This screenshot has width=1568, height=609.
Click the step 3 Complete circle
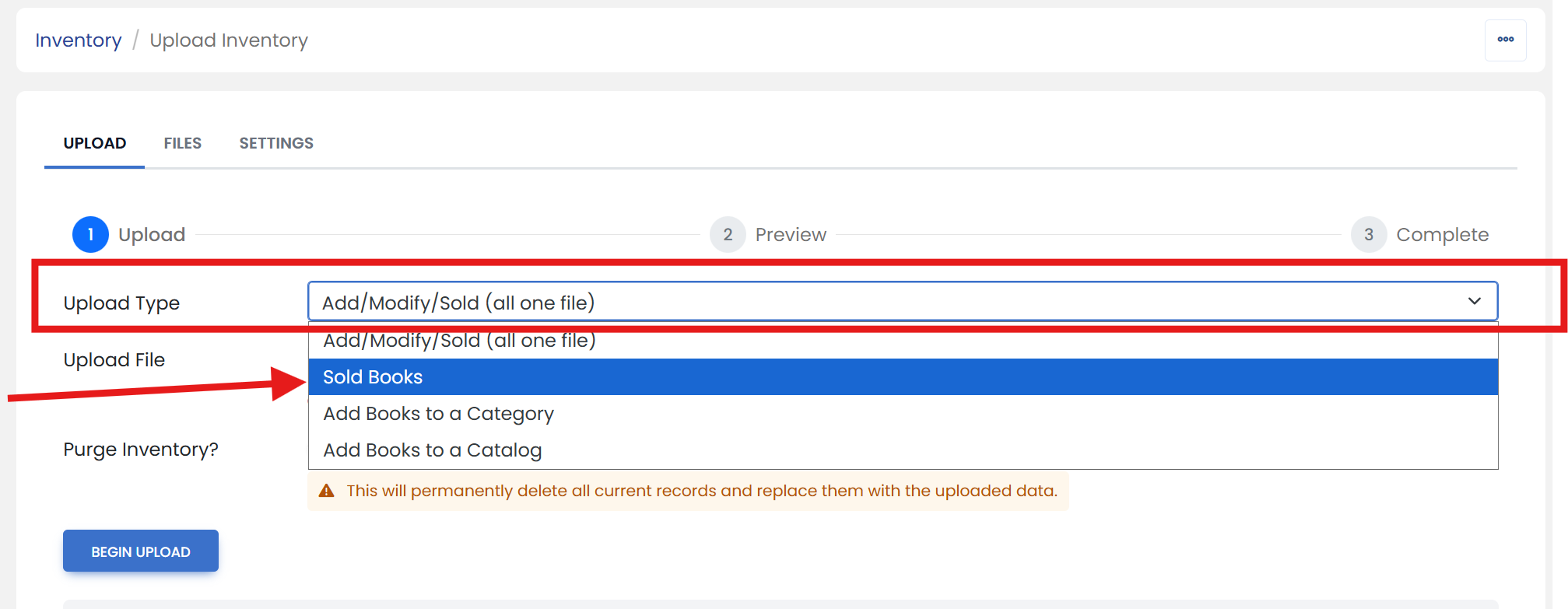click(1368, 234)
